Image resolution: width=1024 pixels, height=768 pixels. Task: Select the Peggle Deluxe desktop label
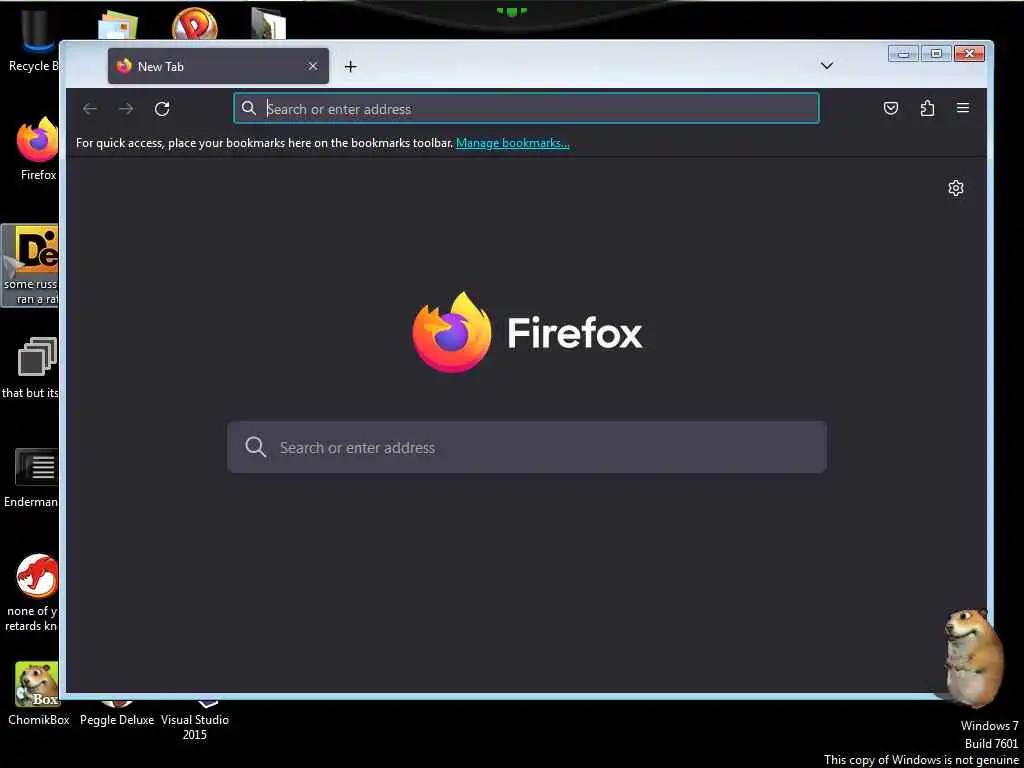point(117,720)
